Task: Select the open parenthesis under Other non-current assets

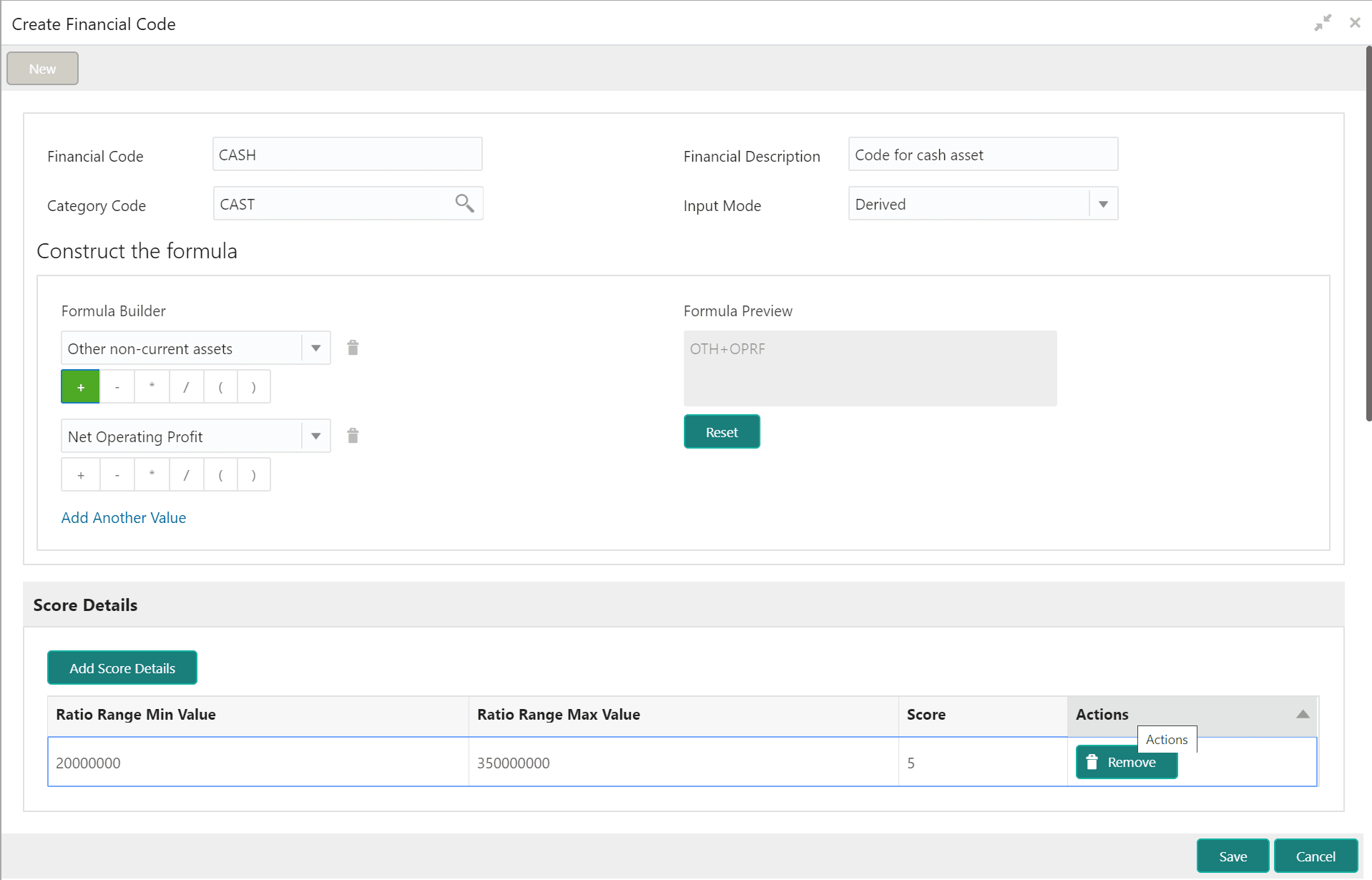Action: click(220, 387)
